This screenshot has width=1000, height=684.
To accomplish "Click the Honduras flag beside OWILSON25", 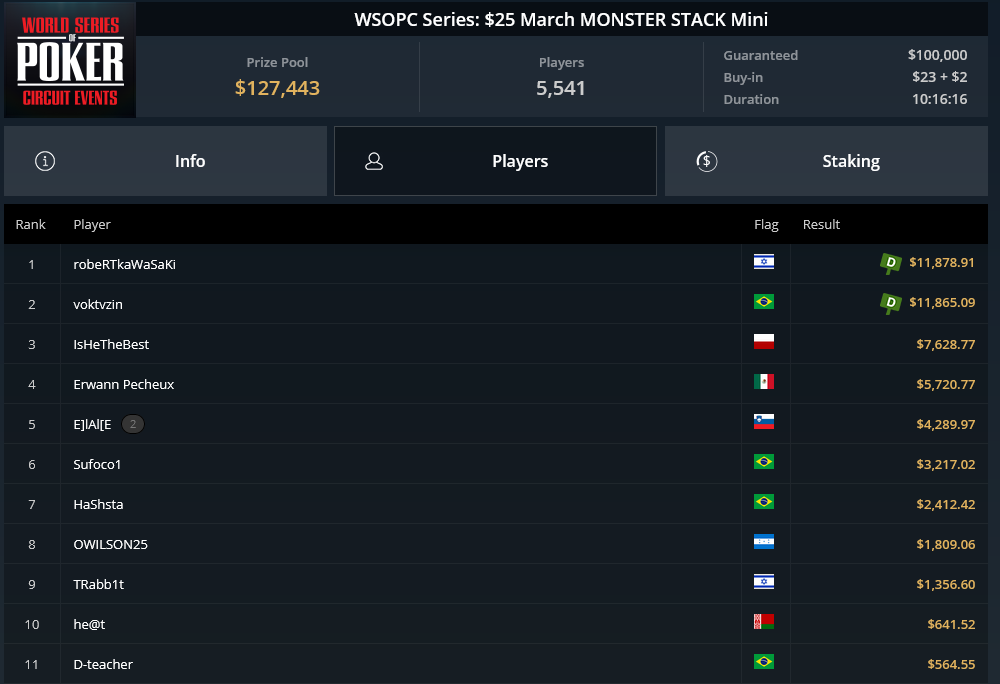I will pos(763,542).
